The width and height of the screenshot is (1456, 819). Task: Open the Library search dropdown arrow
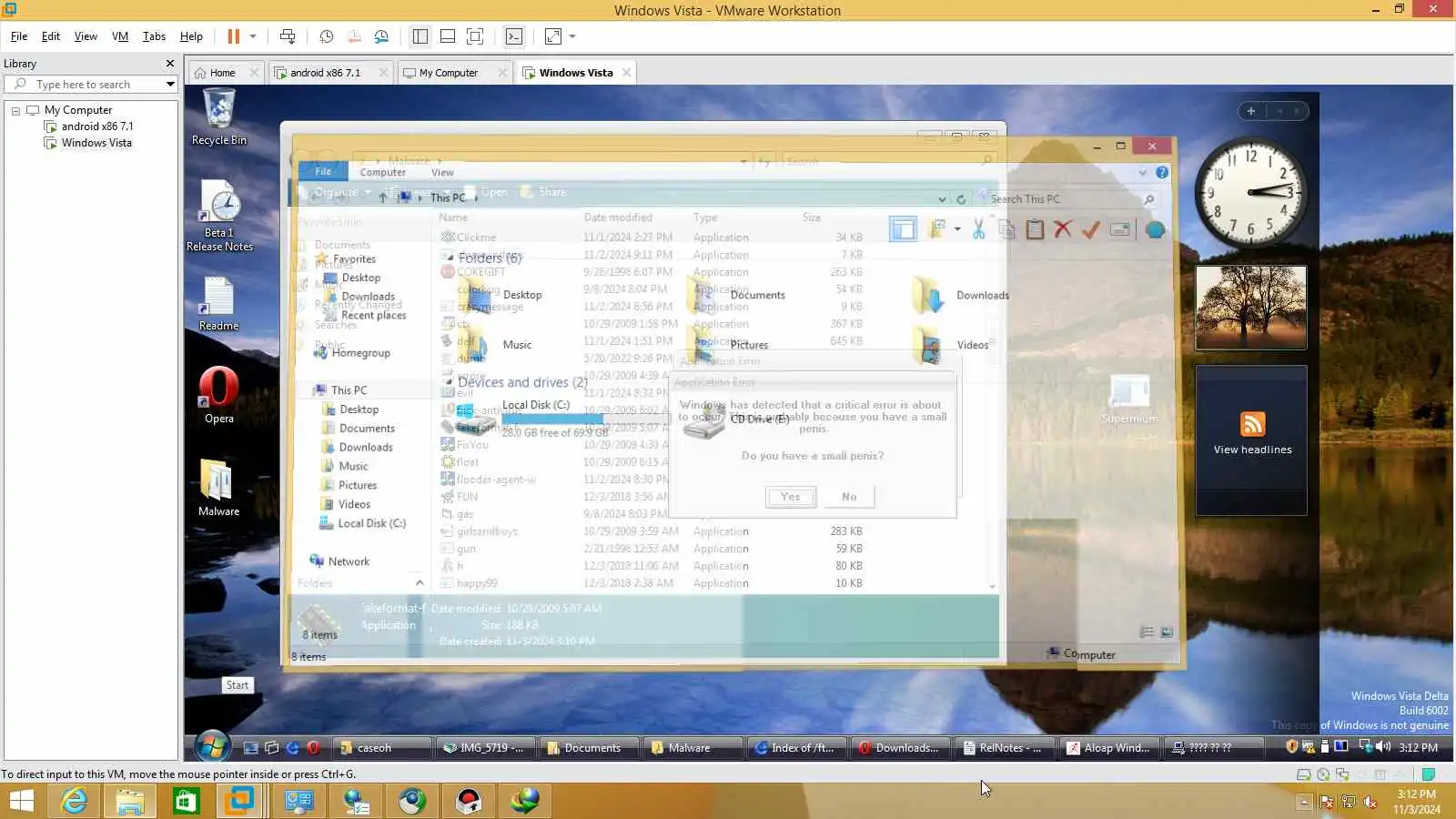point(170,85)
